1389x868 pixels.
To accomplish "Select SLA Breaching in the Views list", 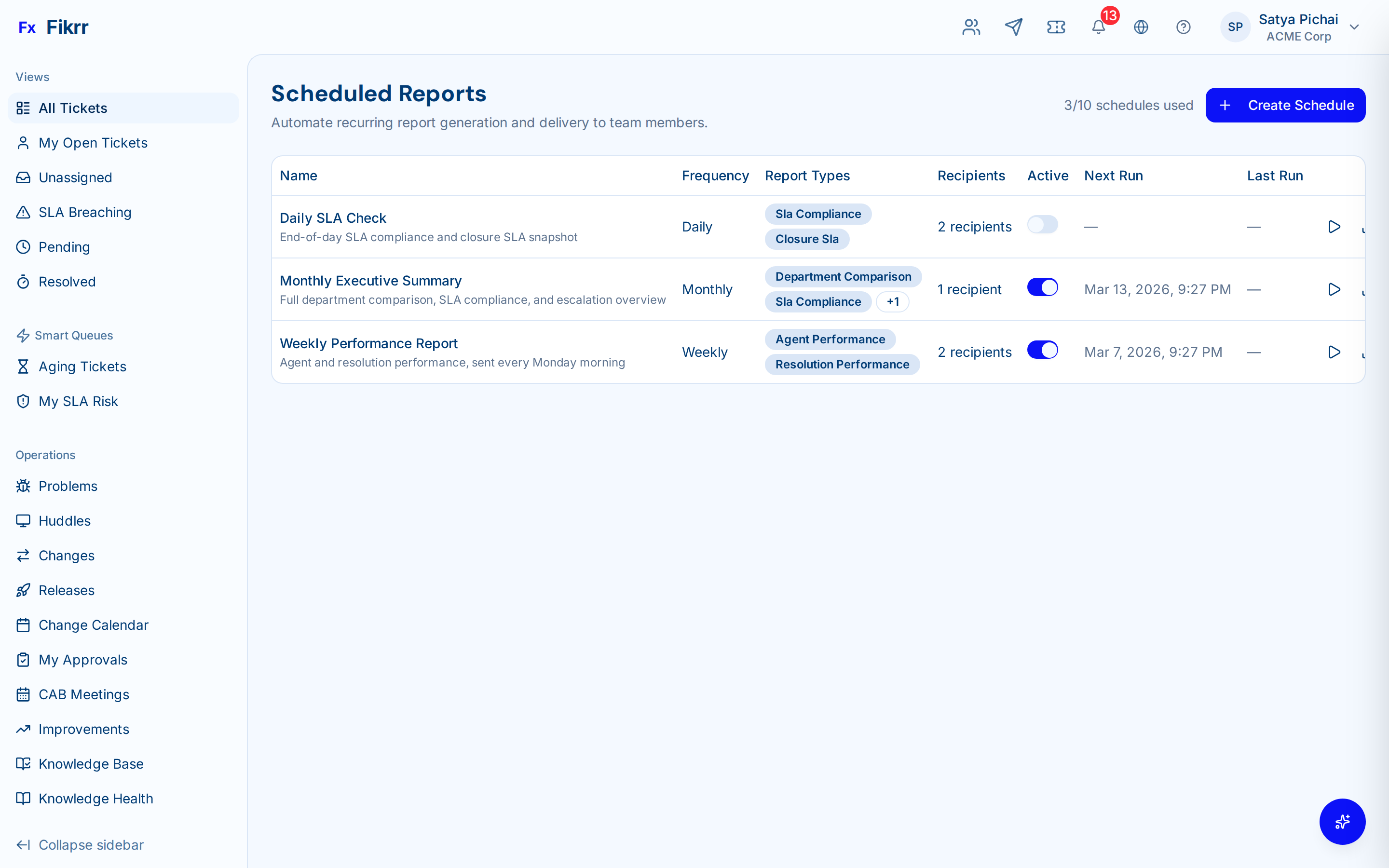I will coord(85,212).
